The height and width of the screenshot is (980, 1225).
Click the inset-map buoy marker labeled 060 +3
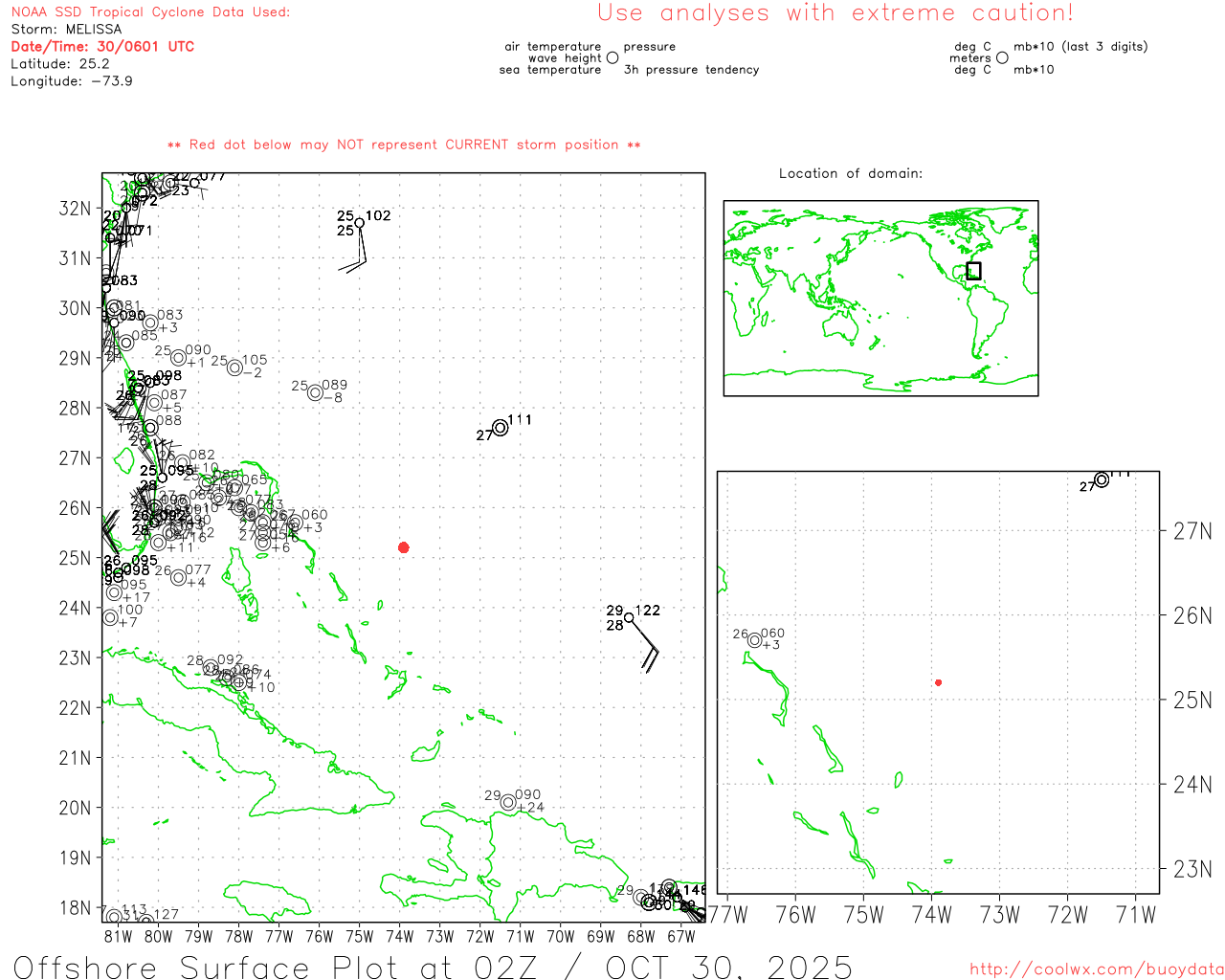coord(755,640)
